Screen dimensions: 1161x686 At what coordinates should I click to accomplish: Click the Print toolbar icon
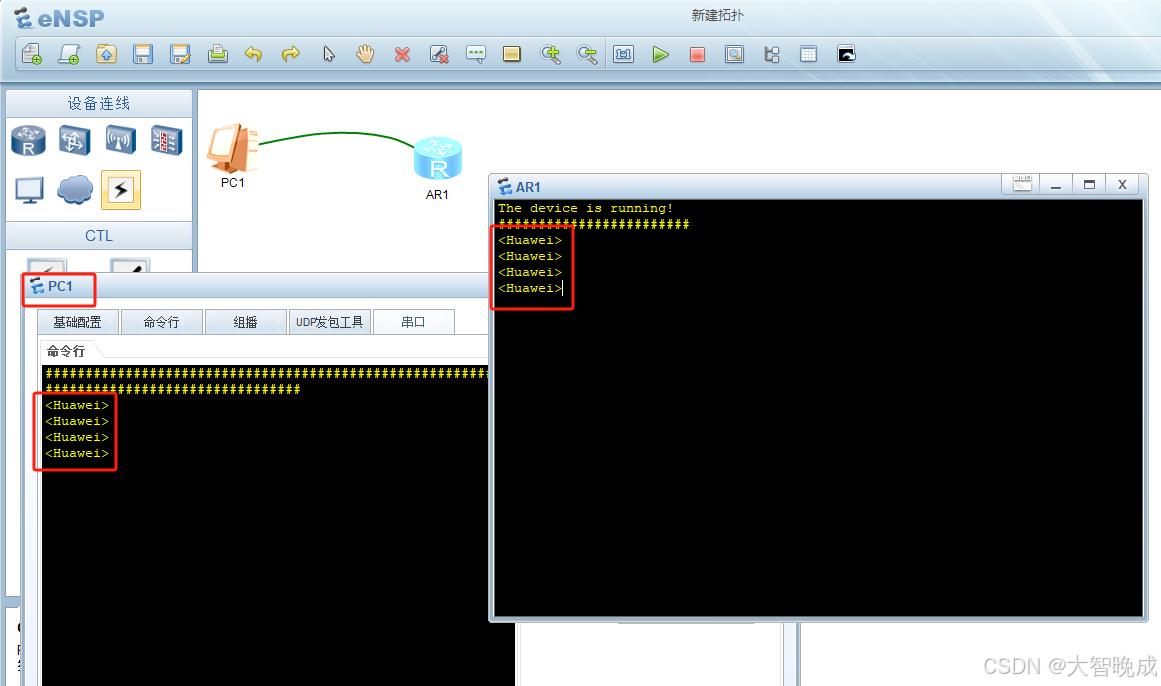[218, 54]
